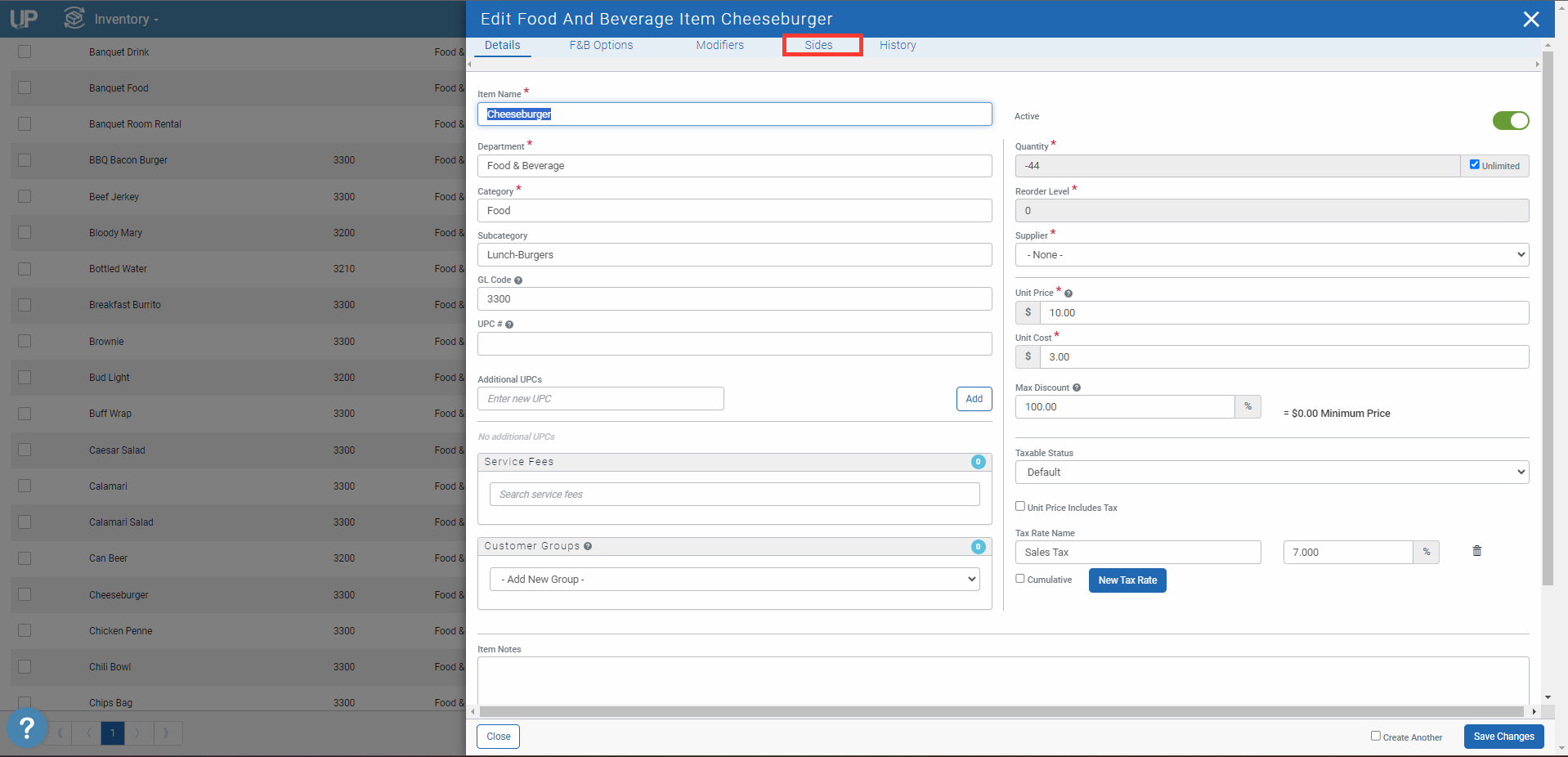Screen dimensions: 1568x757
Task: Select the Bloody Mary row checkbox
Action: 25,232
